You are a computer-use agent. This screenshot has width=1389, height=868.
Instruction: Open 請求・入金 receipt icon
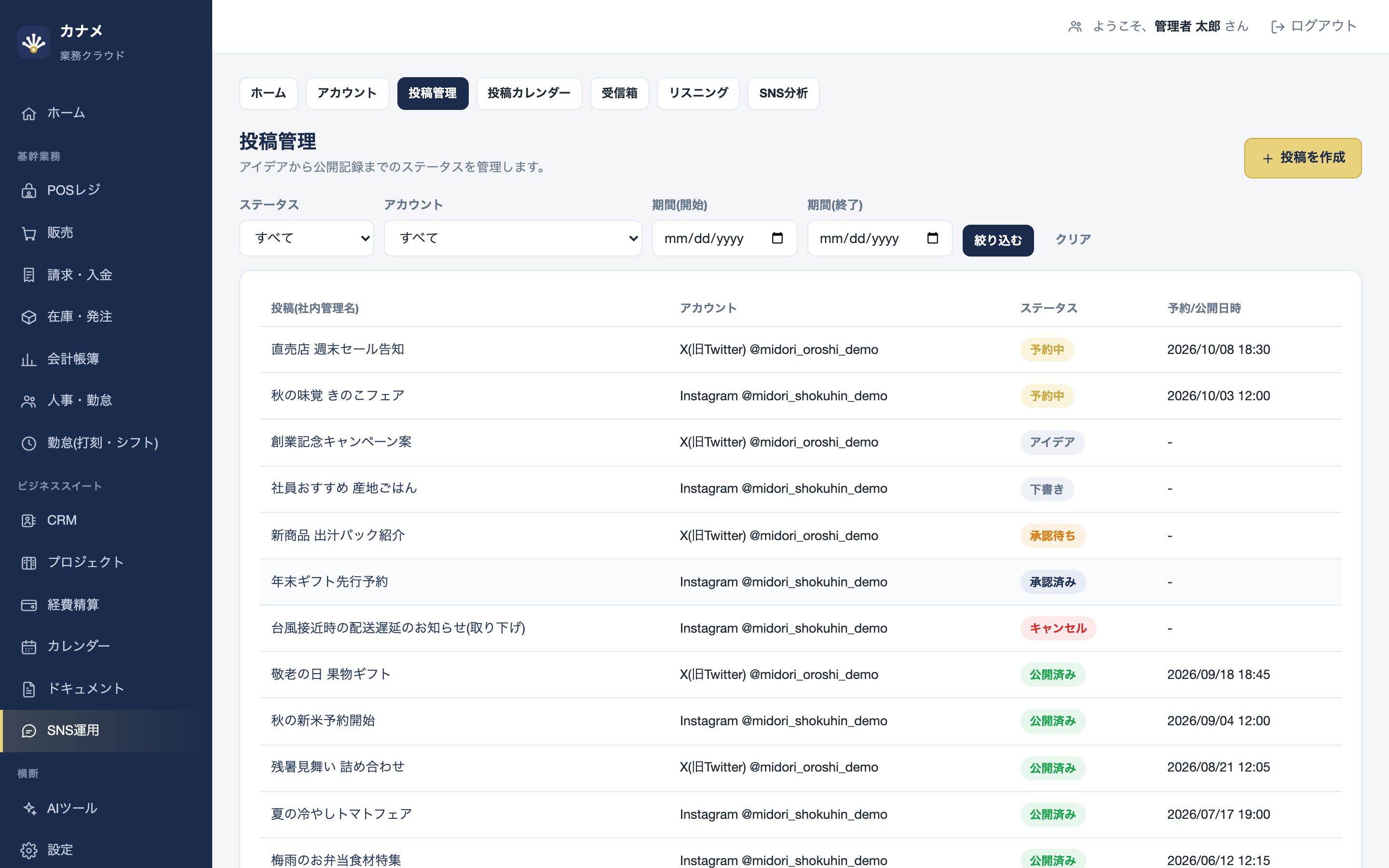coord(29,275)
